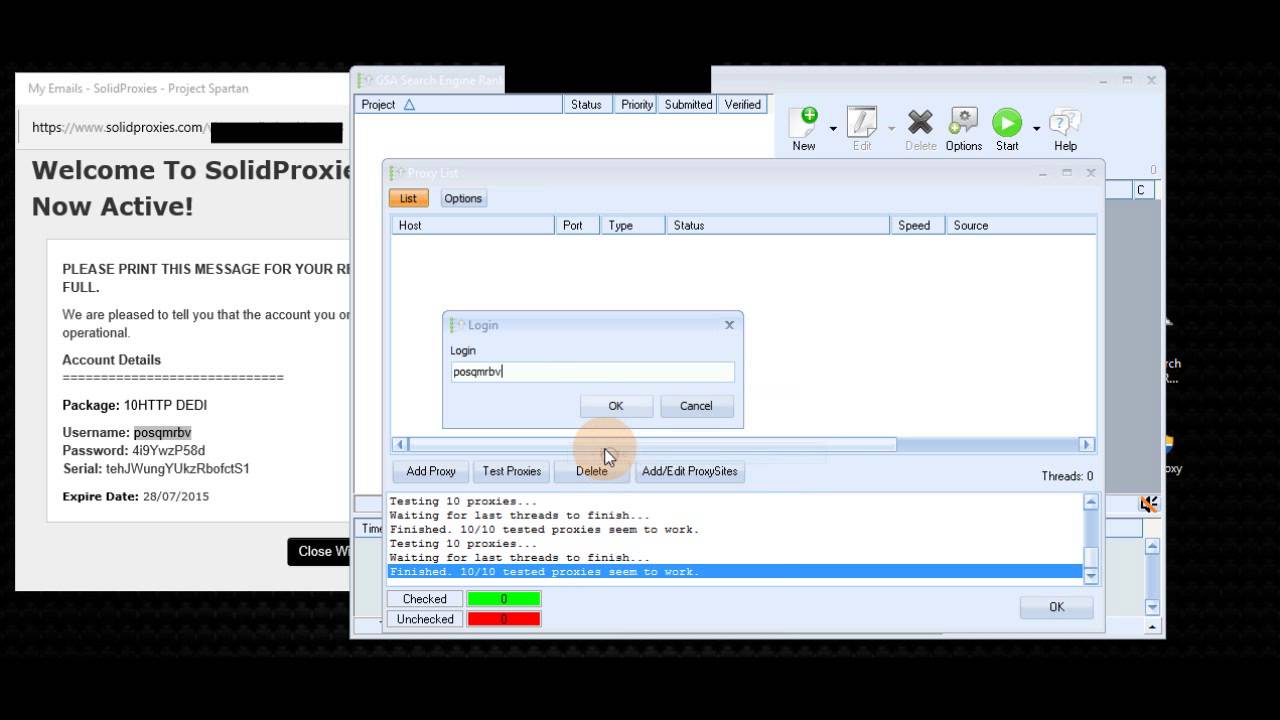
Task: Sort proxies by Source column
Action: 1020,225
